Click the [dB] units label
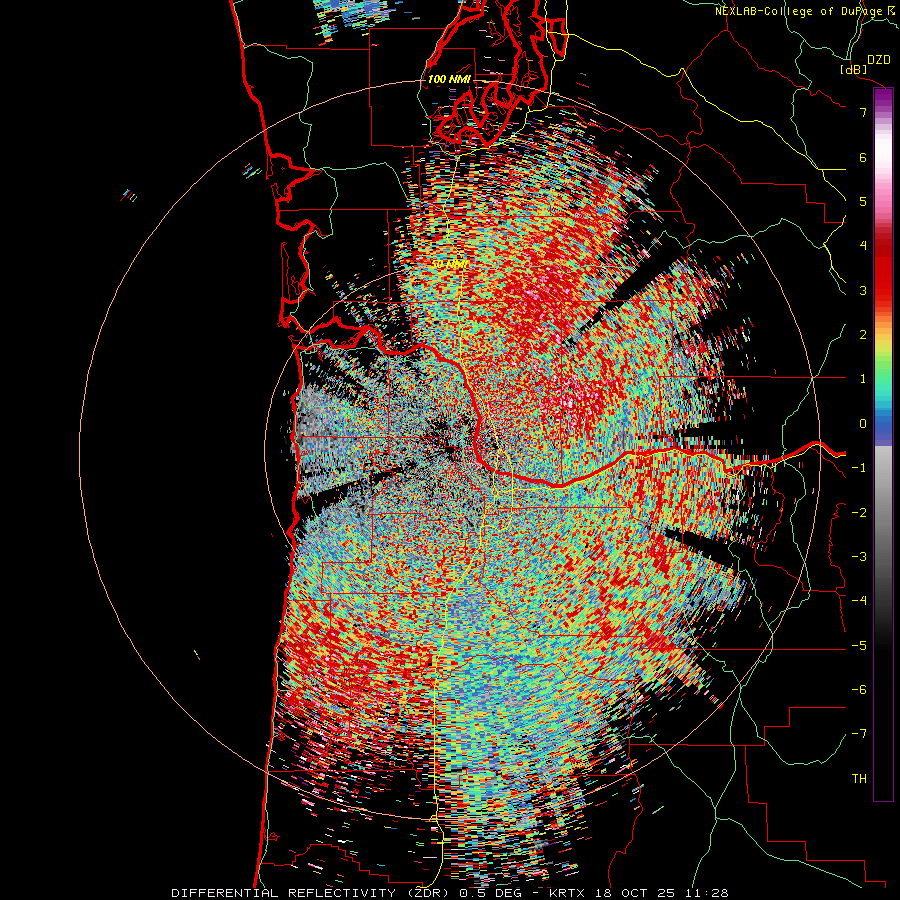Viewport: 900px width, 900px height. click(x=854, y=69)
